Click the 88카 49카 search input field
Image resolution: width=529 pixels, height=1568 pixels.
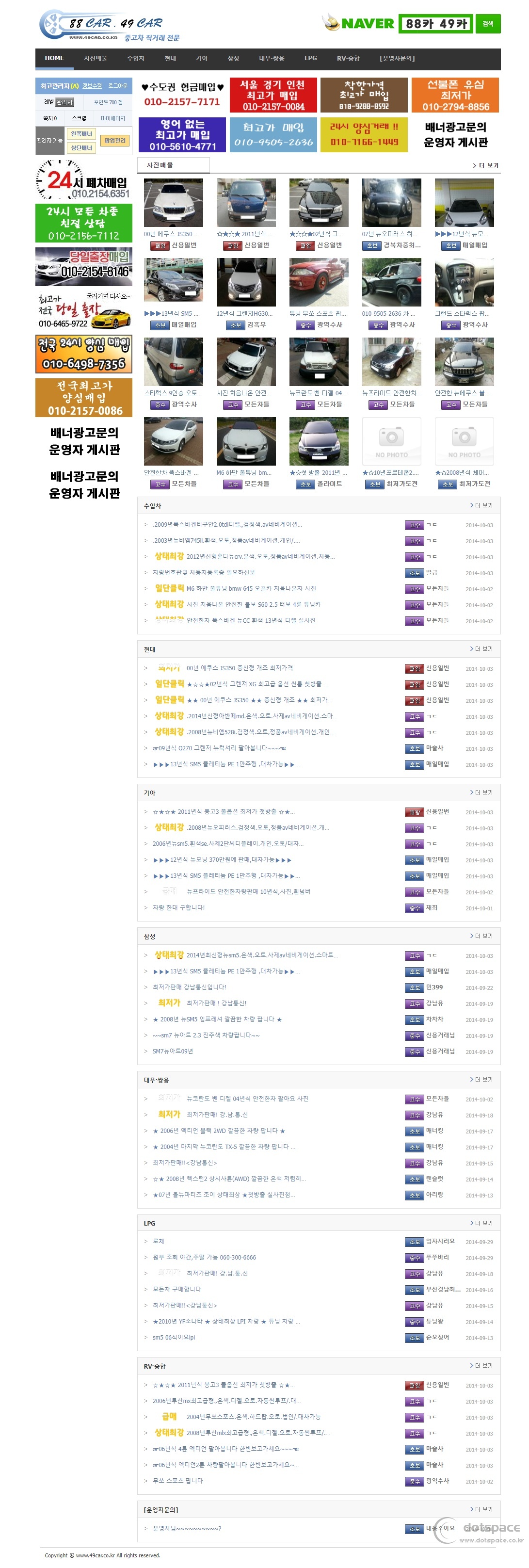point(435,24)
